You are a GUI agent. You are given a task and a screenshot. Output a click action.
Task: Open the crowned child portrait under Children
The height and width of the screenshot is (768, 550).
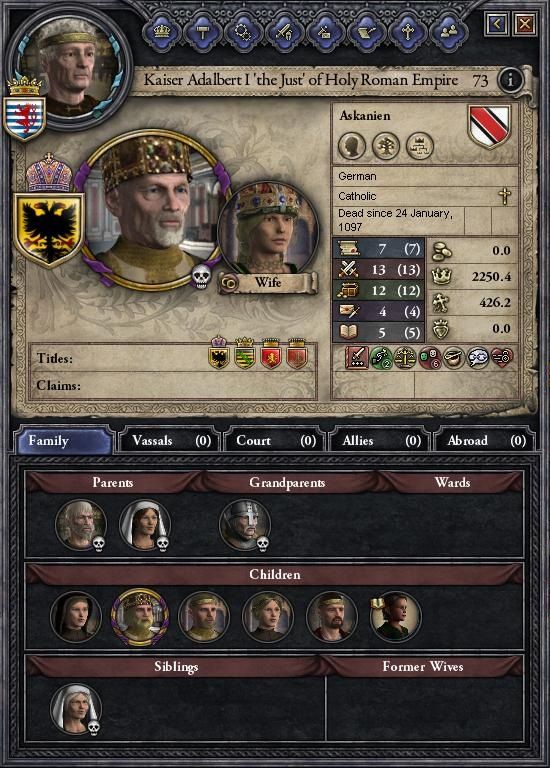140,616
